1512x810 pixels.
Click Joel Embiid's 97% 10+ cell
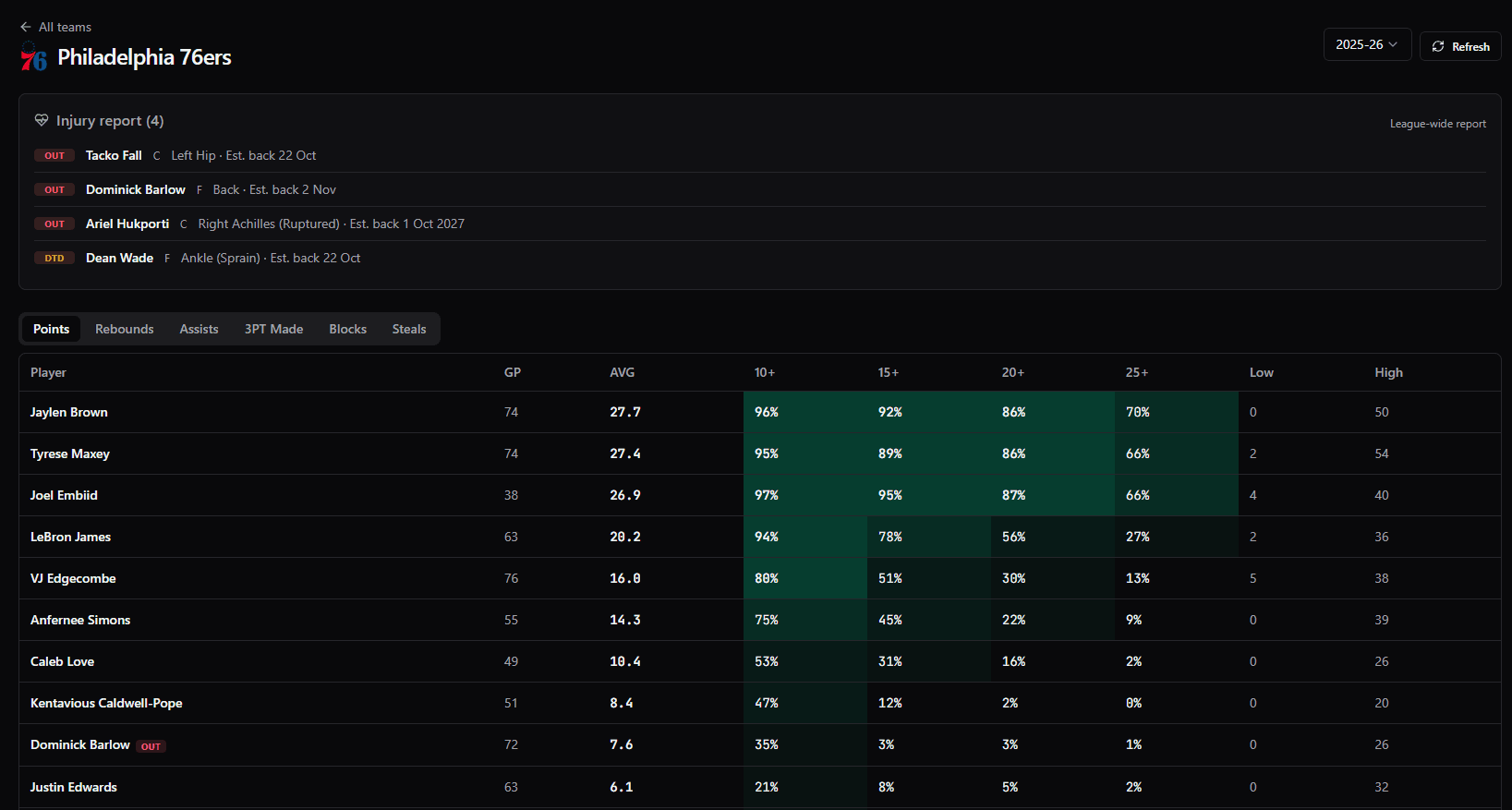[805, 495]
